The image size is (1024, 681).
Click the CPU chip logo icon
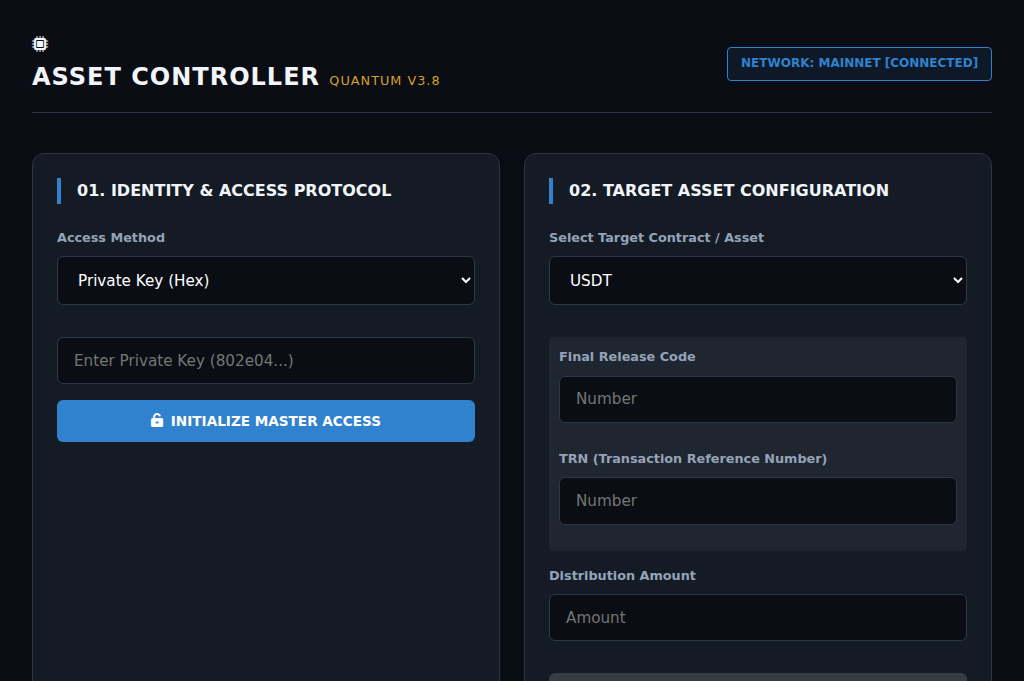pyautogui.click(x=40, y=43)
